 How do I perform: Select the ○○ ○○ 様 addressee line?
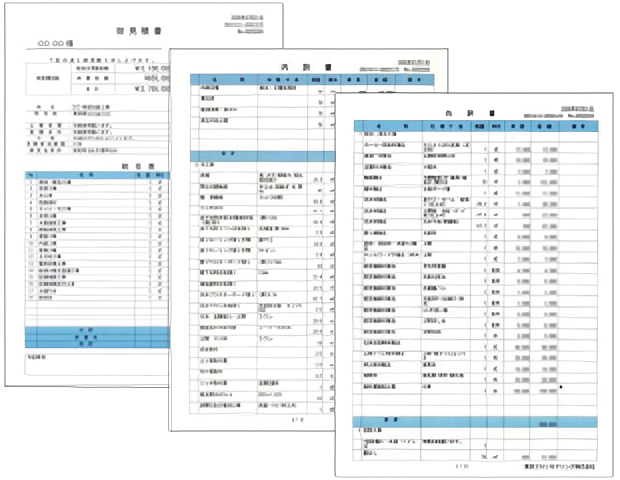pyautogui.click(x=55, y=43)
